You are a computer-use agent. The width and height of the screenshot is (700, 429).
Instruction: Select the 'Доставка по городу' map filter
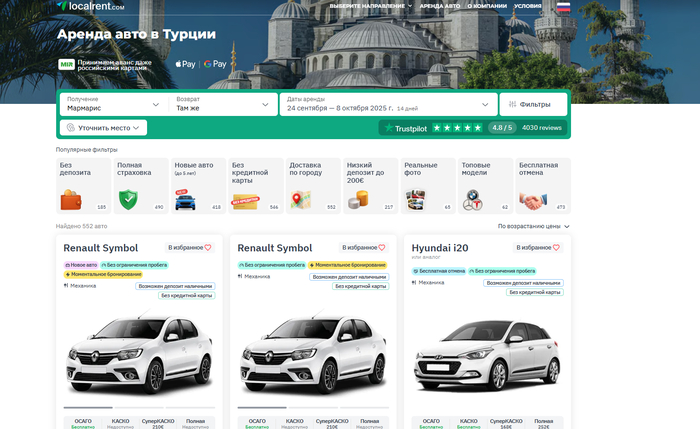point(313,185)
